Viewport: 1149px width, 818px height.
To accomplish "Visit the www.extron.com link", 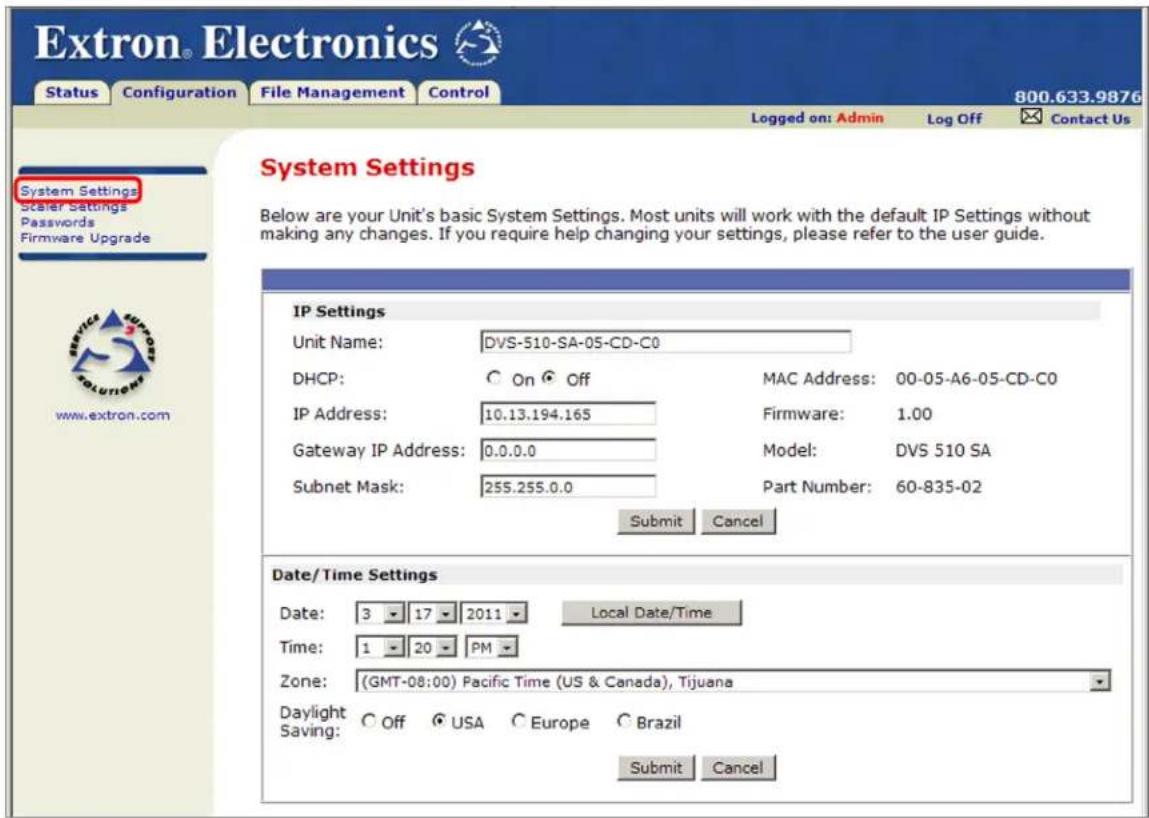I will (x=113, y=415).
